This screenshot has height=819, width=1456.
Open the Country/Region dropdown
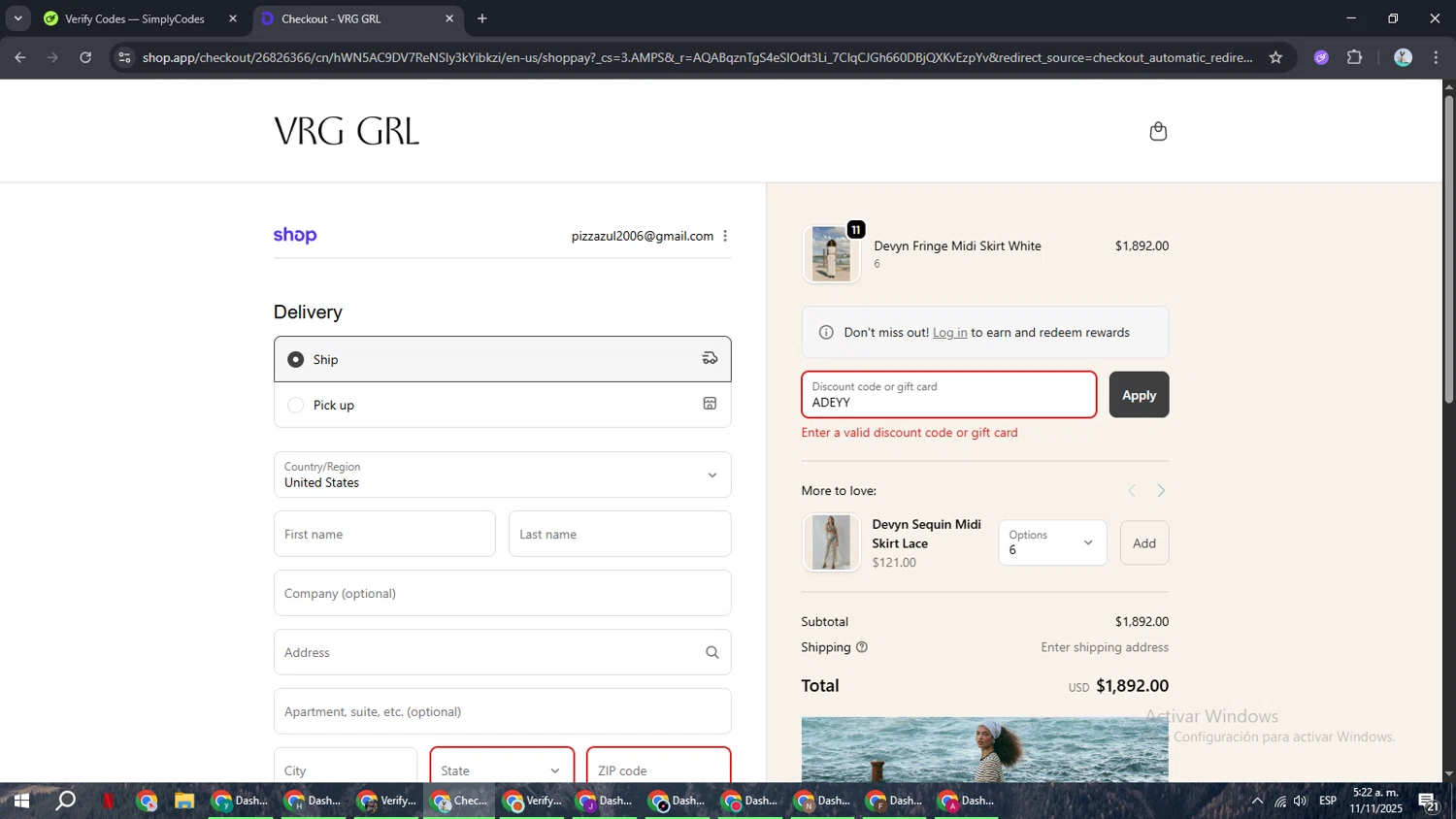click(502, 475)
